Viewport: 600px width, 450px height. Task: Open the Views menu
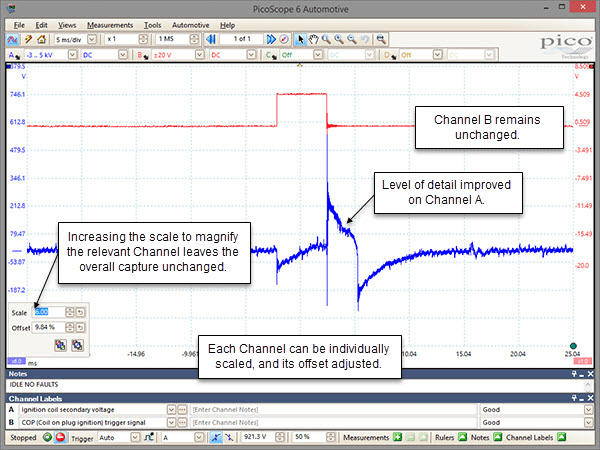click(67, 25)
